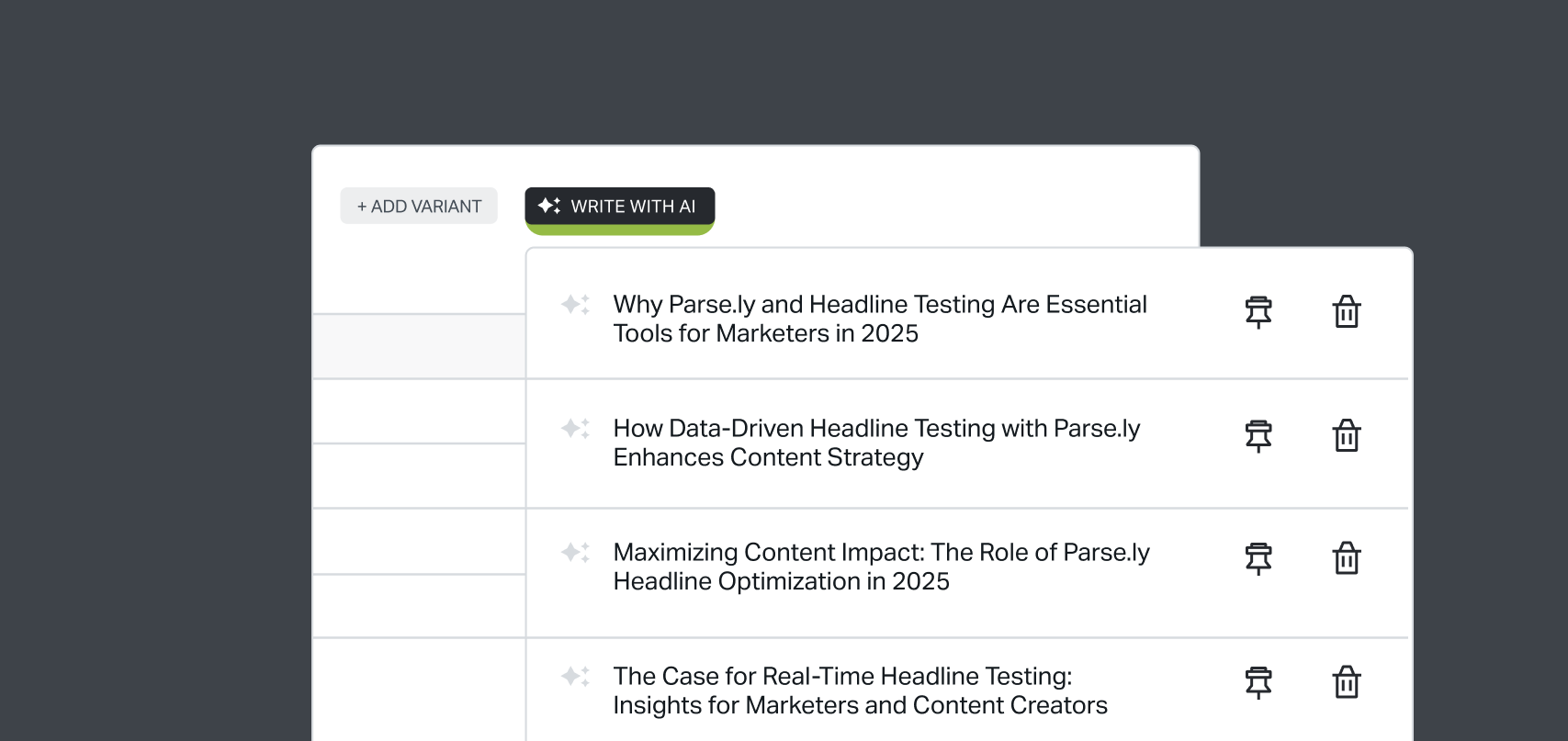1568x741 pixels.
Task: Click the + ADD VARIANT button
Action: pyautogui.click(x=419, y=206)
